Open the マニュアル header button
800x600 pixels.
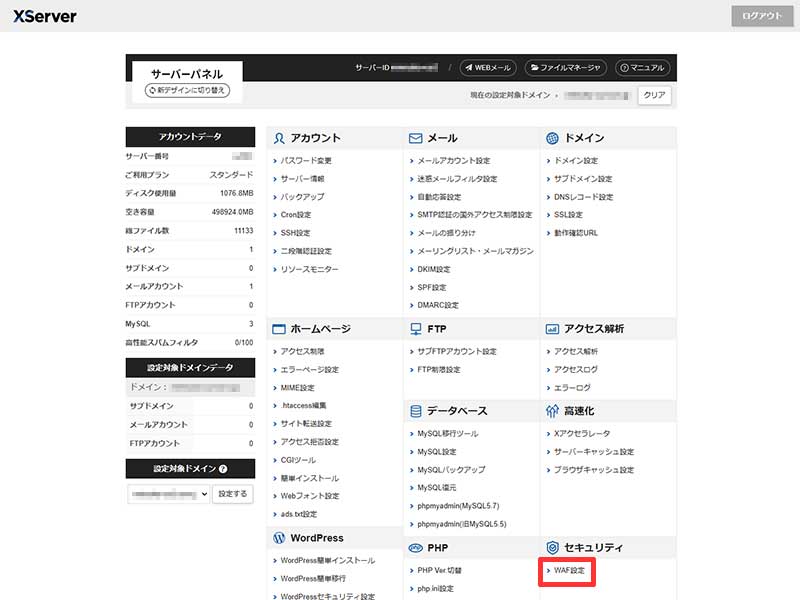[x=642, y=67]
